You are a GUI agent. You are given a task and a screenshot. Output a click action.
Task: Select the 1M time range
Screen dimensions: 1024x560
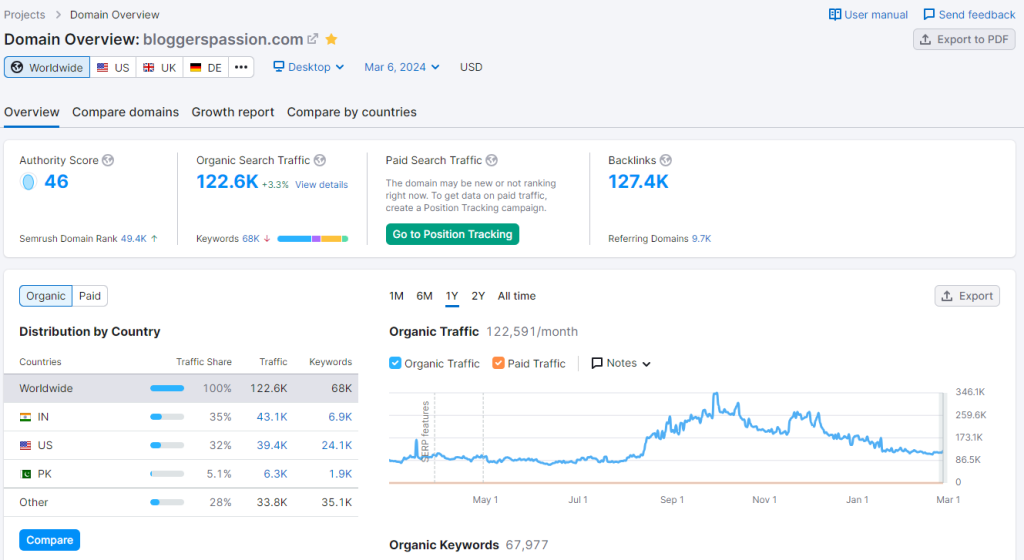tap(396, 296)
